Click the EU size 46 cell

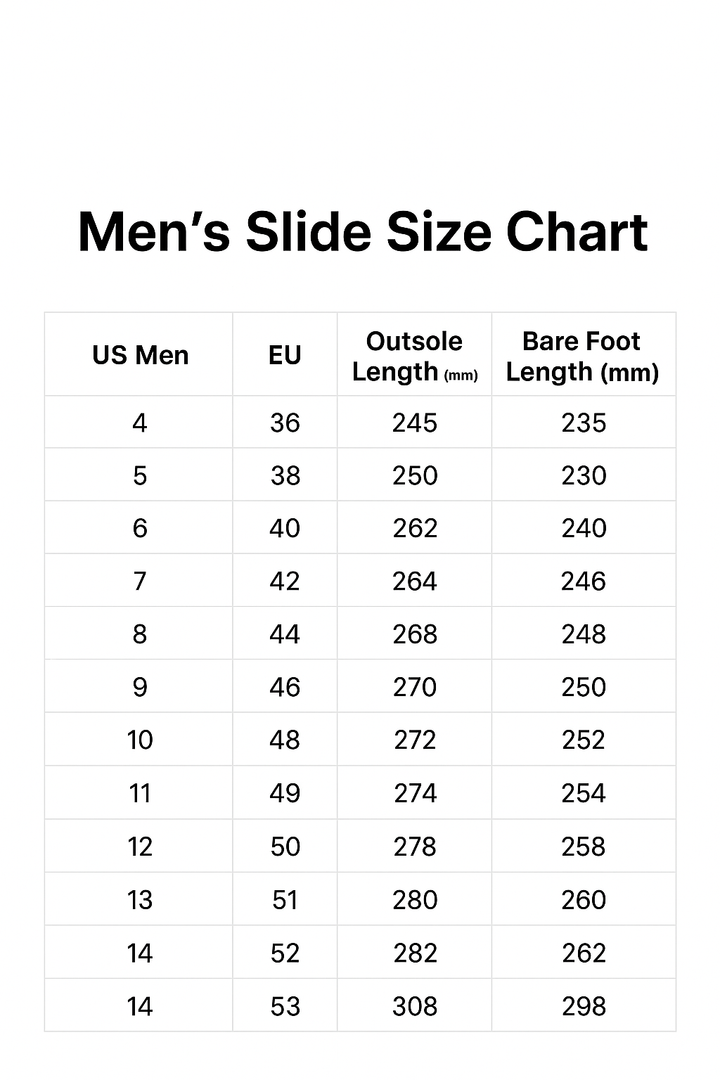(x=285, y=687)
